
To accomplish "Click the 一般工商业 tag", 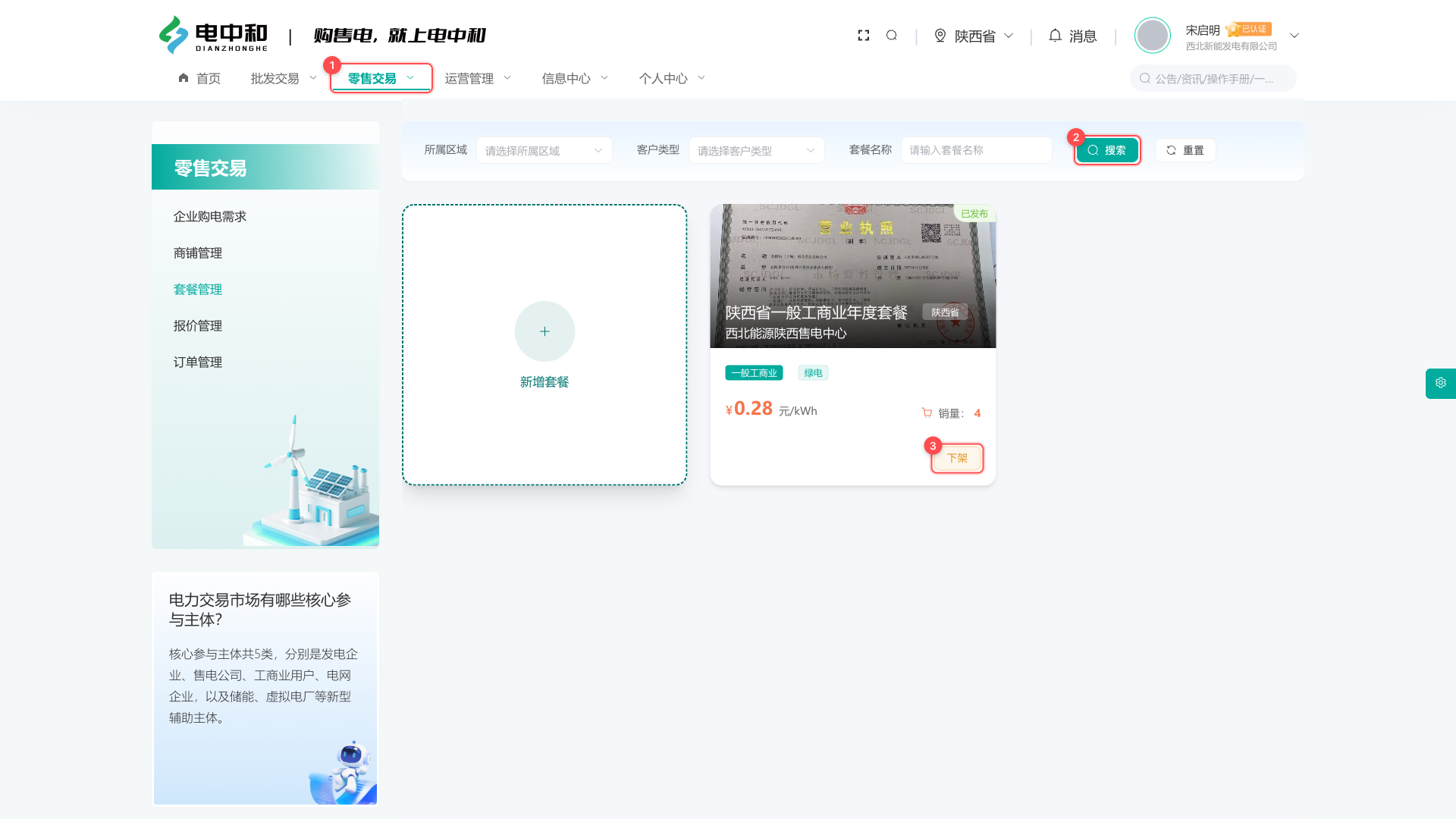I will pyautogui.click(x=754, y=372).
